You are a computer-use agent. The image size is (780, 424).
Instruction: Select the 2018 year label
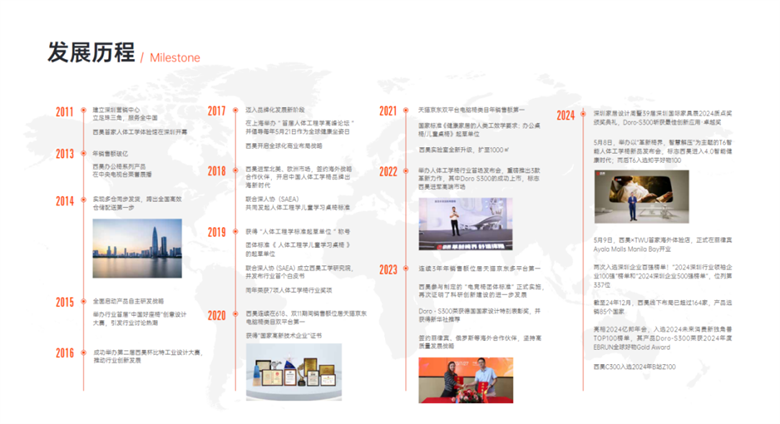(x=217, y=171)
